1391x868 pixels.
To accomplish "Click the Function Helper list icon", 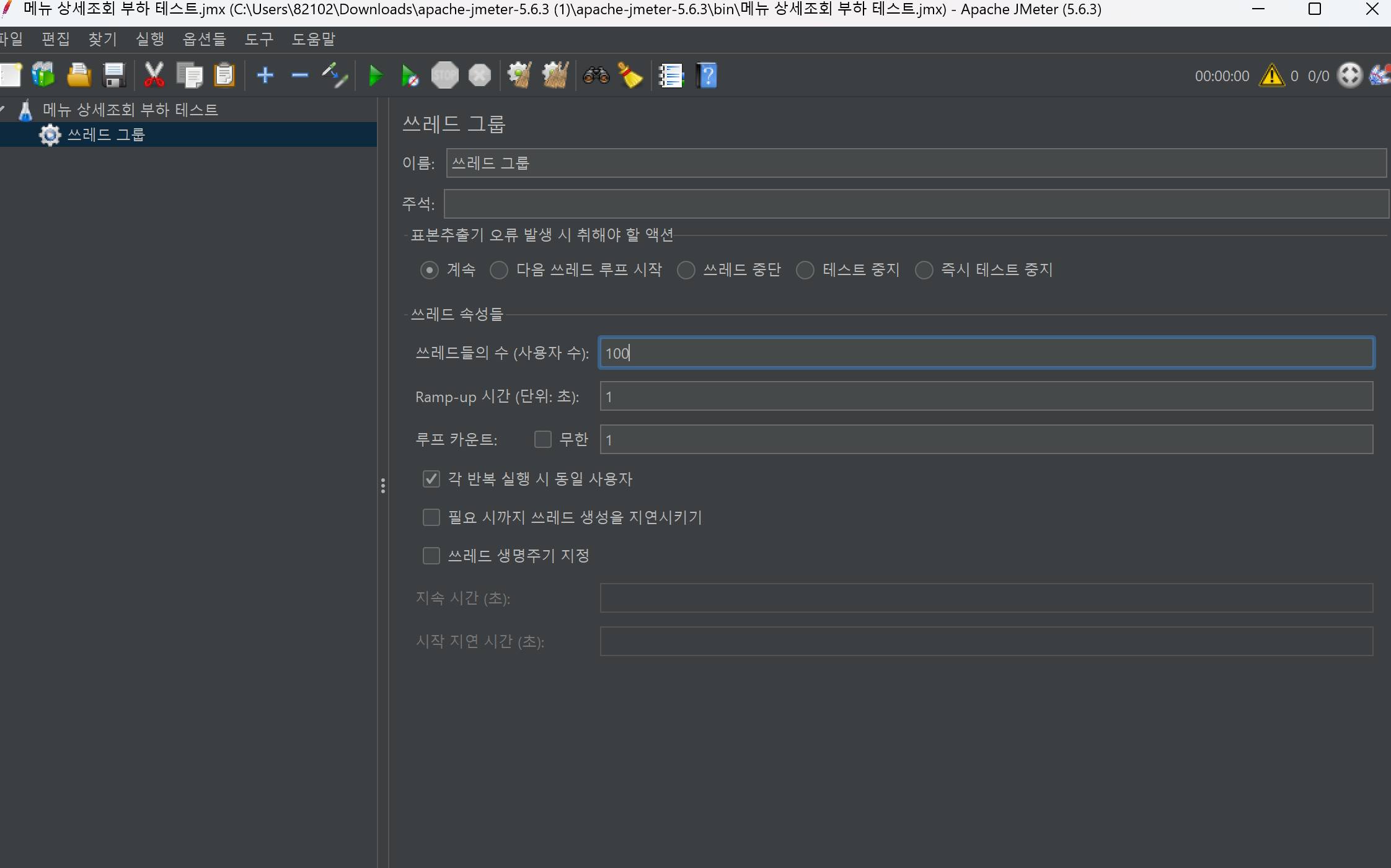I will (671, 76).
